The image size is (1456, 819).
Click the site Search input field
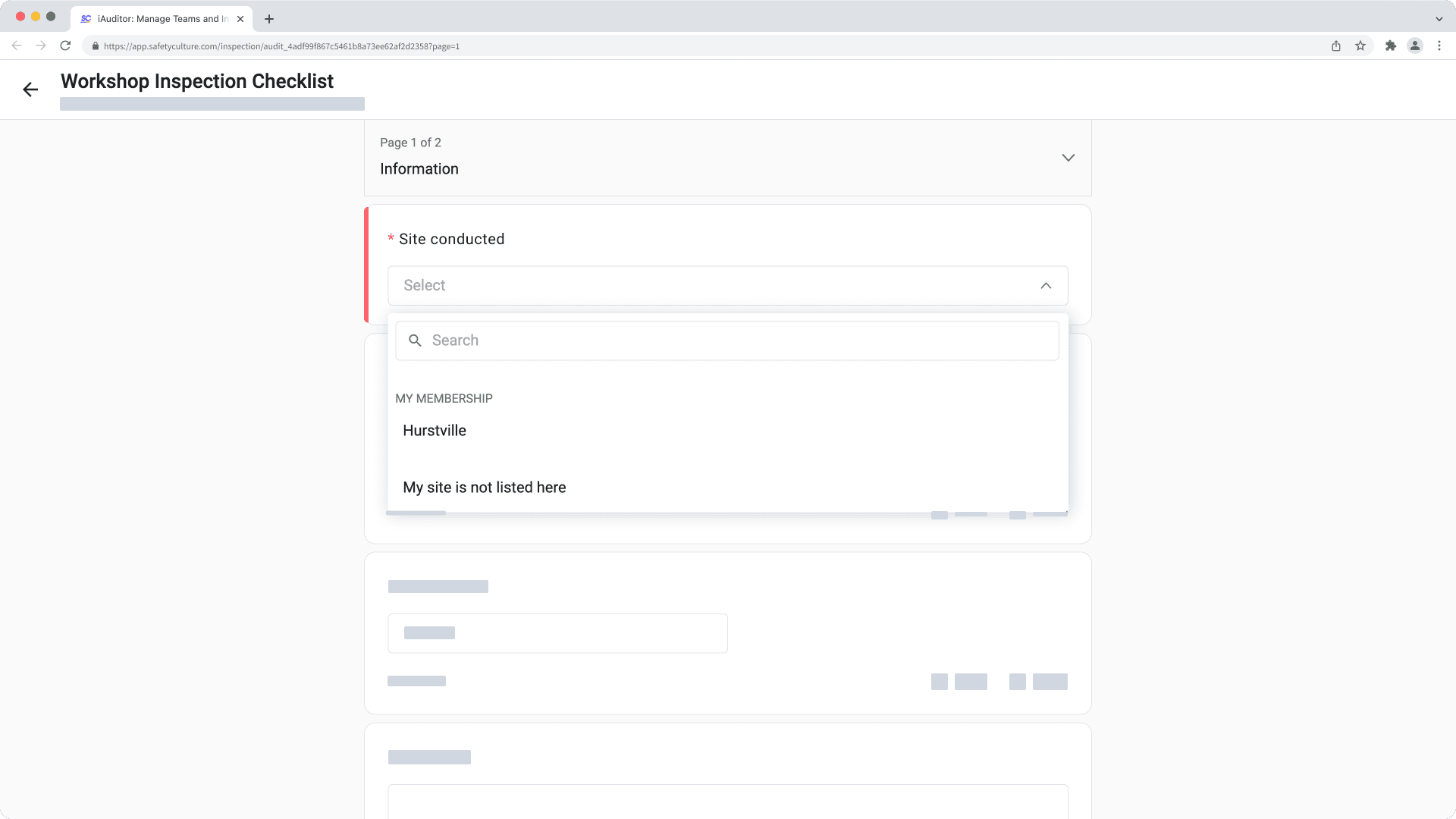coord(728,340)
